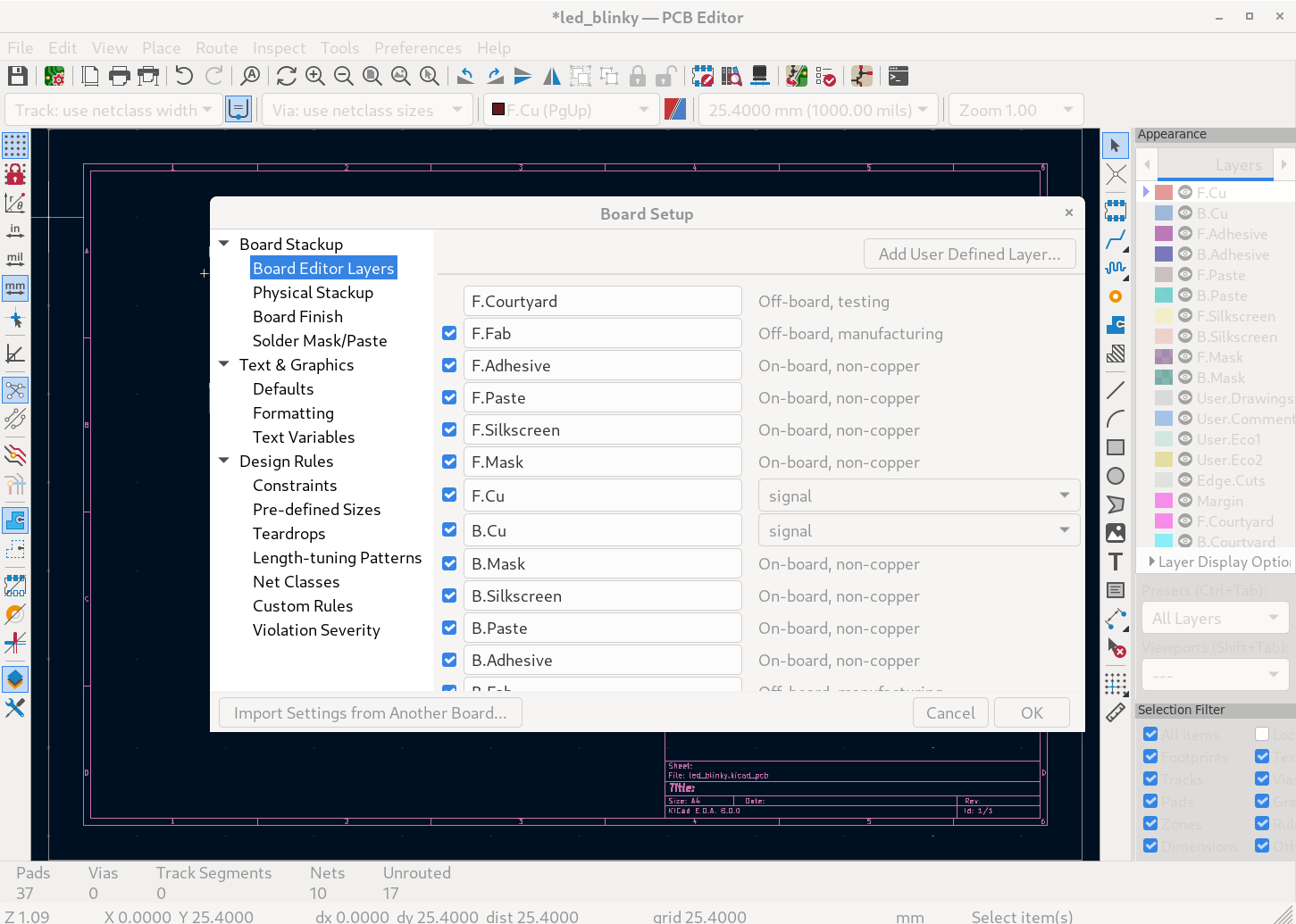Select the Add text tool
The height and width of the screenshot is (924, 1296).
[x=1116, y=562]
